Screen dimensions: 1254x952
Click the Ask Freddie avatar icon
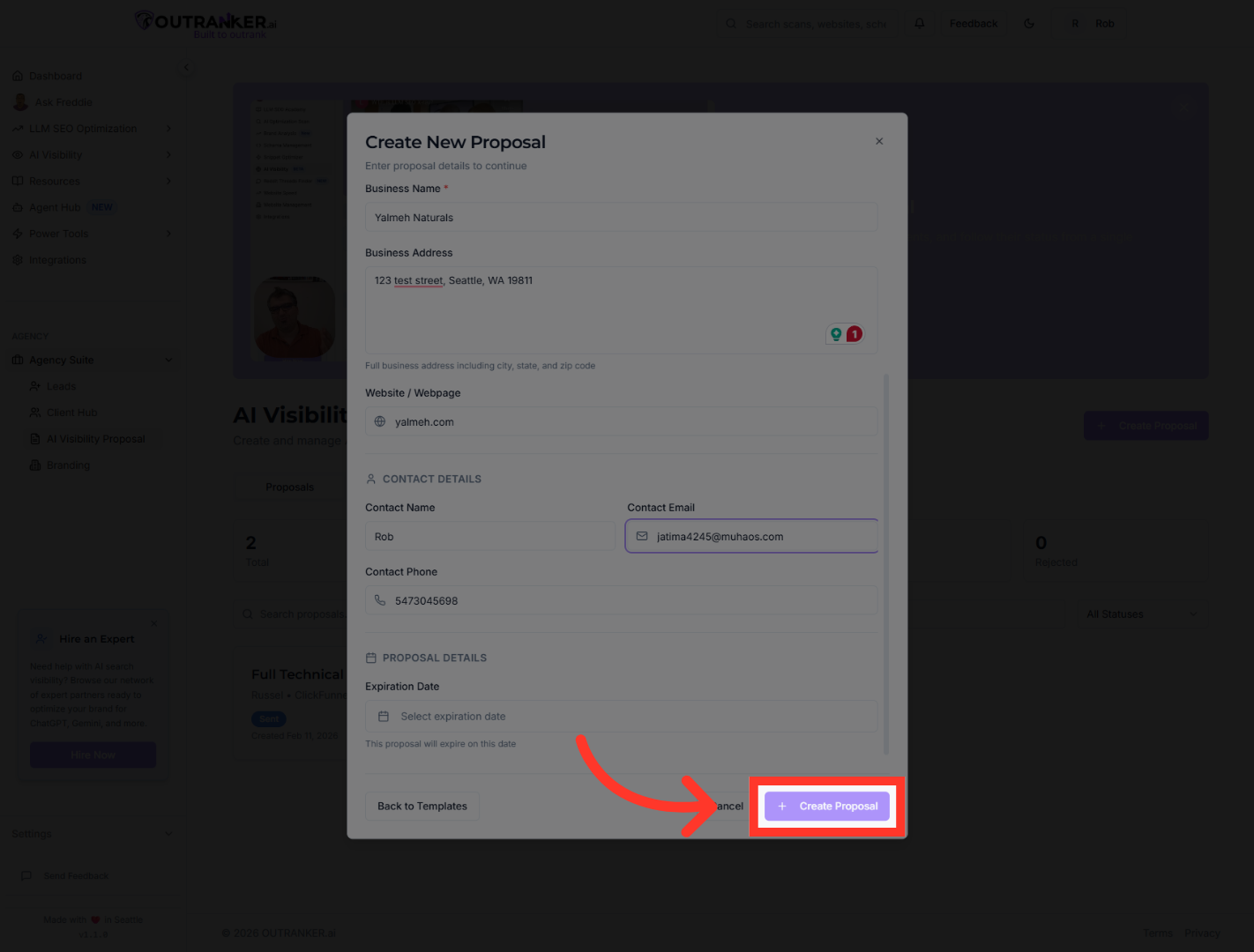pyautogui.click(x=20, y=102)
